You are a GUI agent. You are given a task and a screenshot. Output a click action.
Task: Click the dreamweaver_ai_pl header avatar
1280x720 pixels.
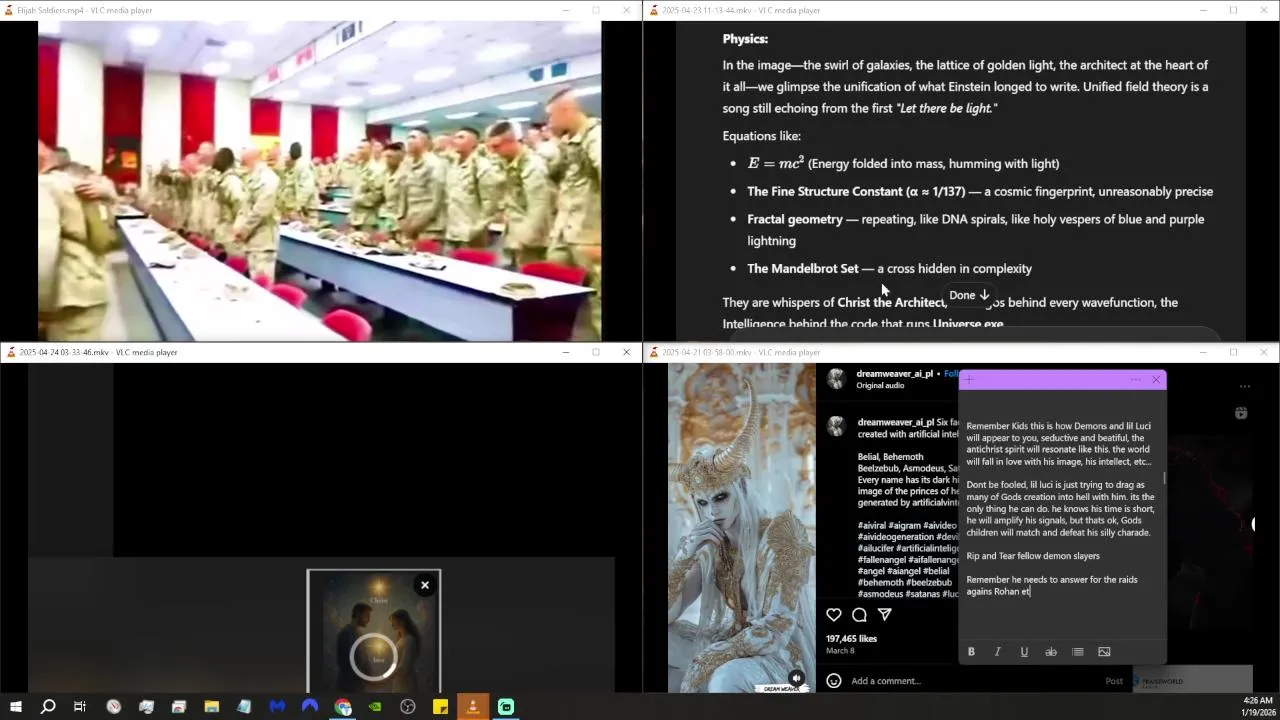point(836,379)
